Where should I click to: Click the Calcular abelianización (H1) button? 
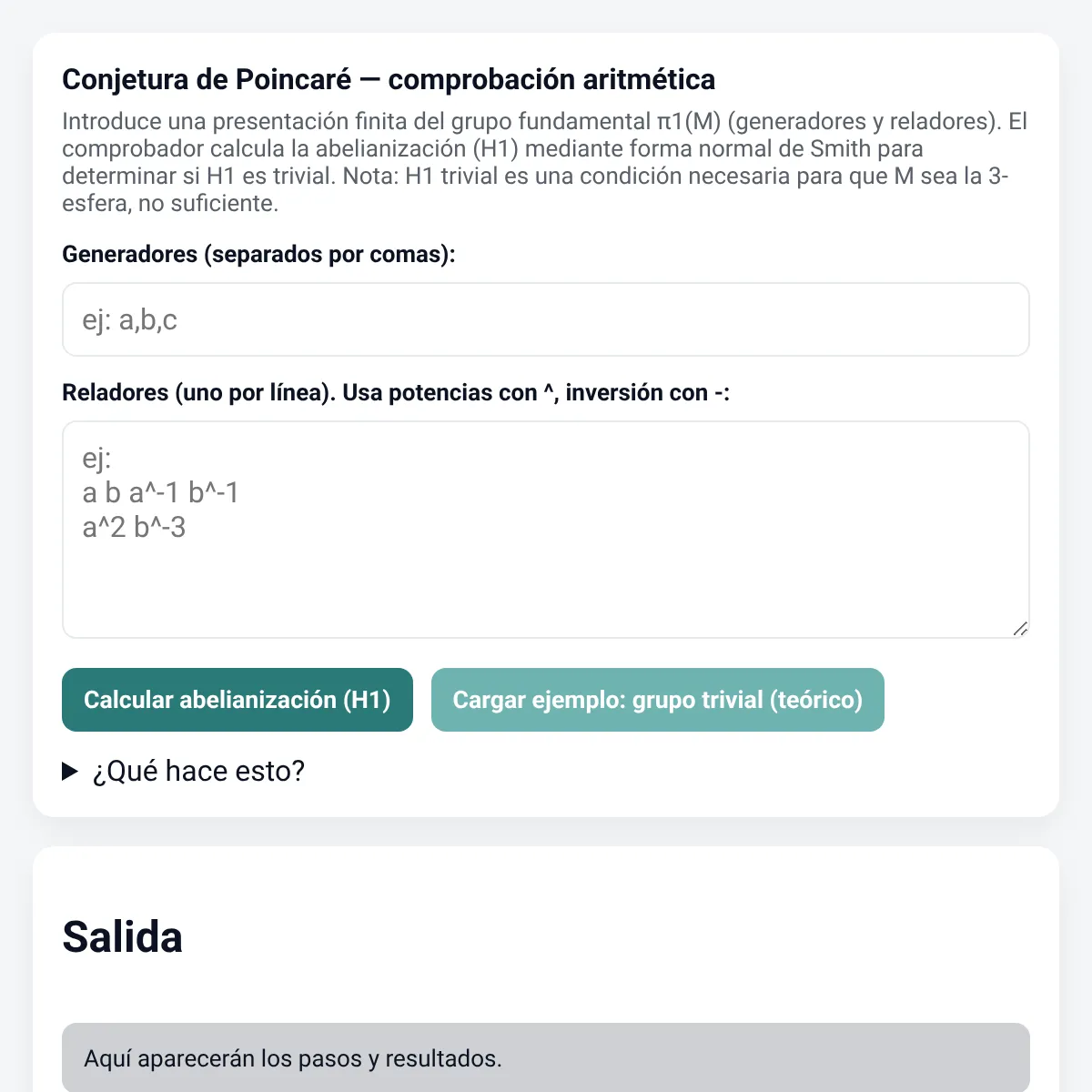tap(238, 700)
